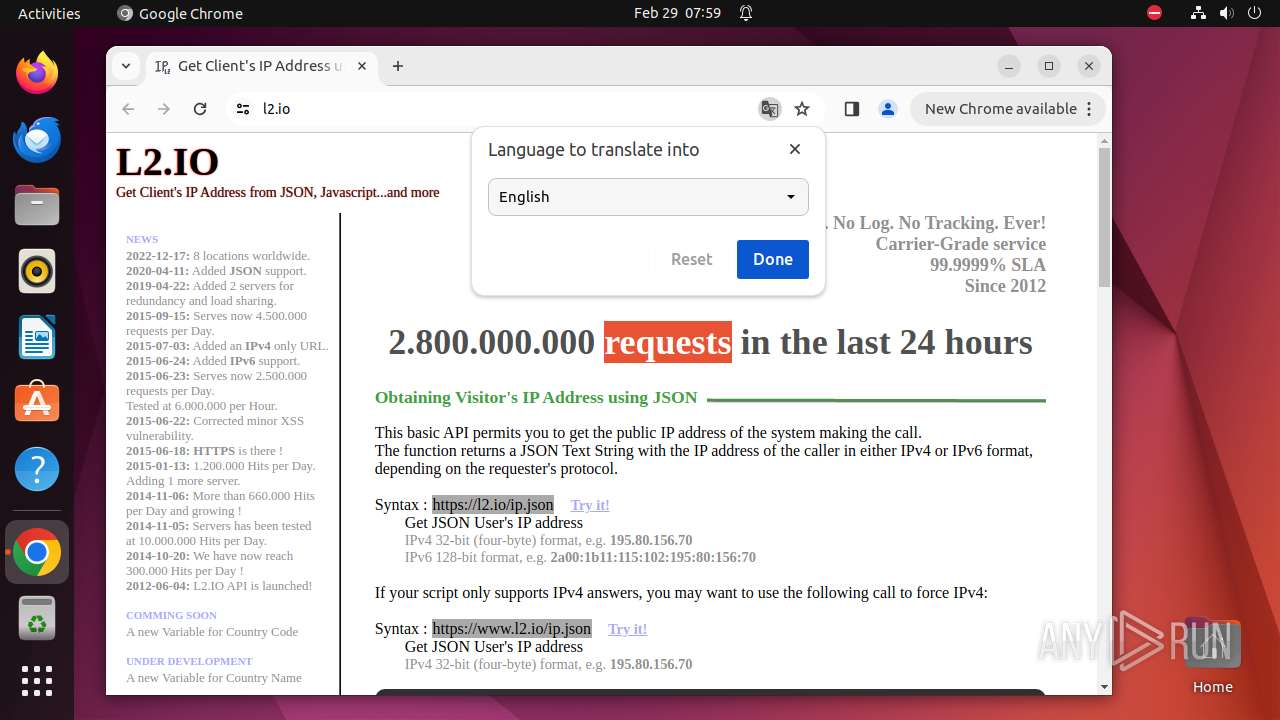Open Activities overview
The height and width of the screenshot is (720, 1280).
pos(49,13)
